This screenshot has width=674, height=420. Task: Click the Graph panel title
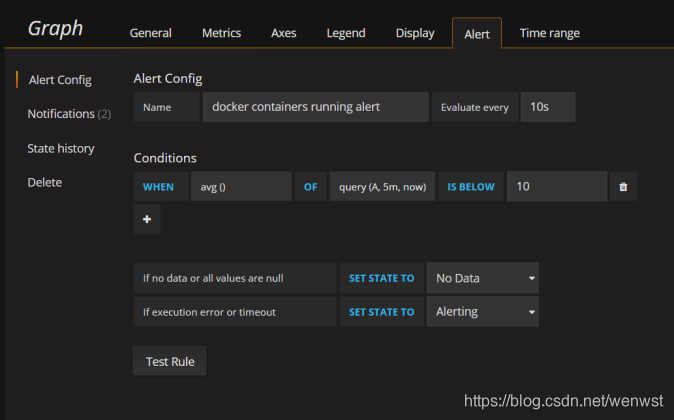coord(55,29)
